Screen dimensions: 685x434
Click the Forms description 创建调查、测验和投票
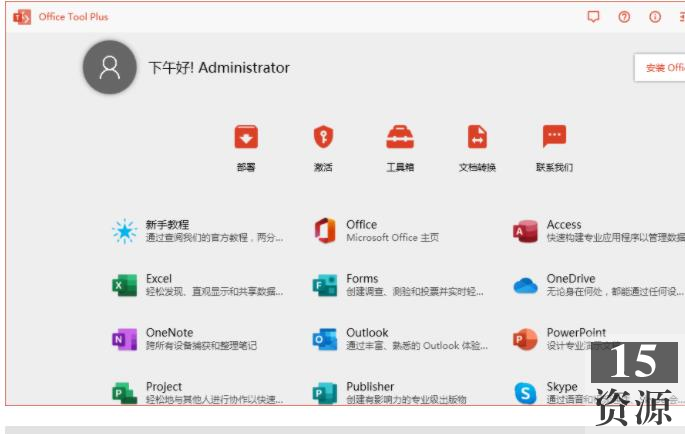[x=415, y=292]
